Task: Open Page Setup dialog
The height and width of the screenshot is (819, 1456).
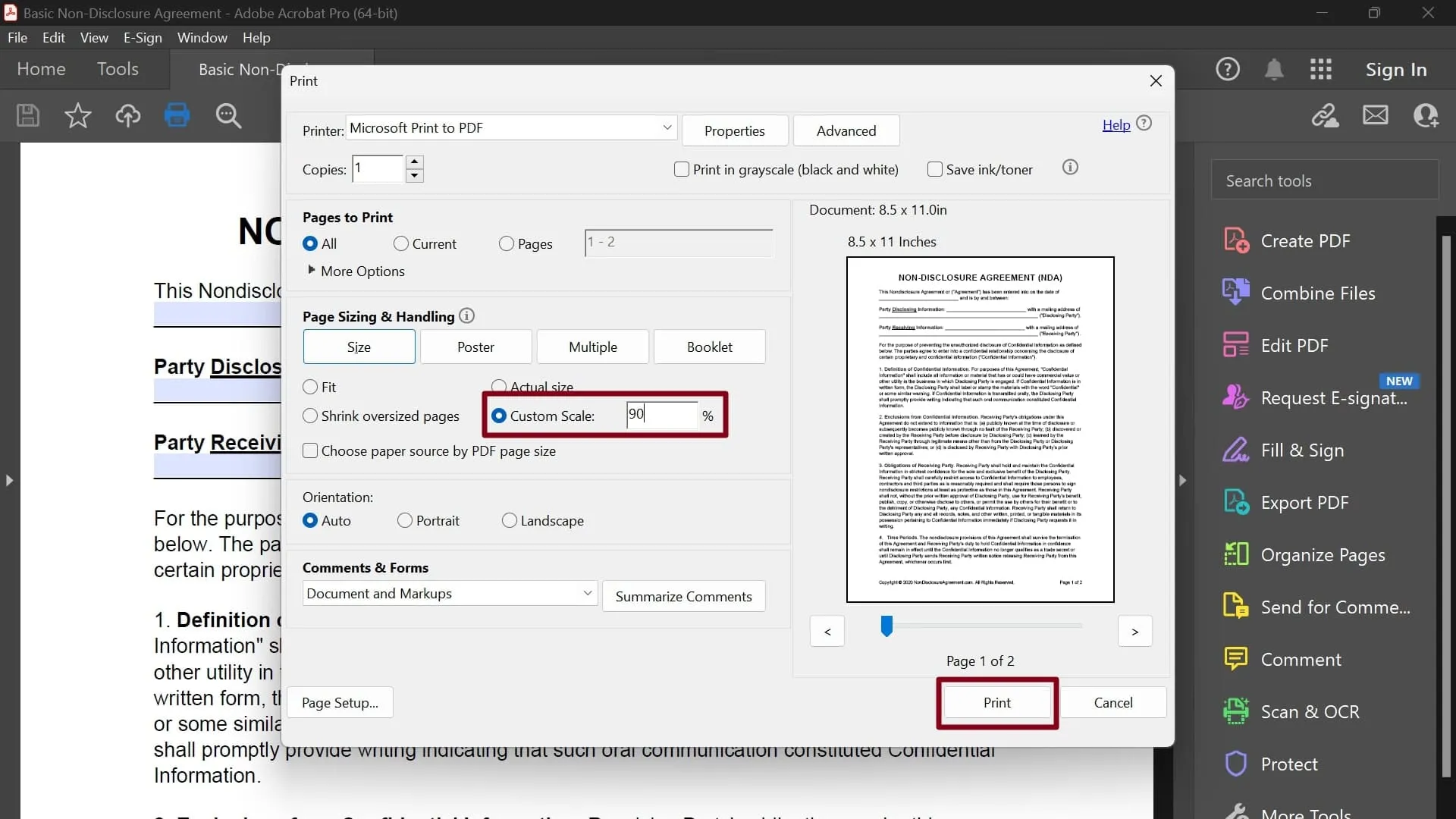Action: (340, 702)
